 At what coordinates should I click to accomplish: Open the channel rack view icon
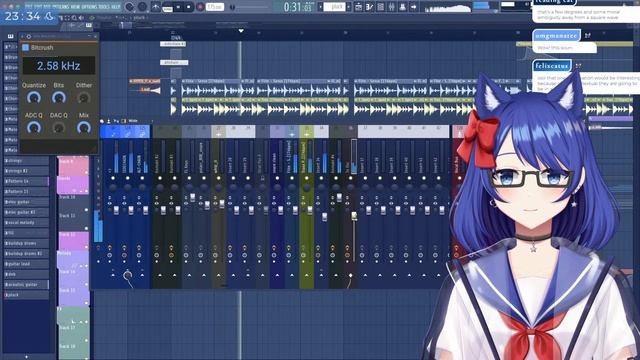click(x=380, y=7)
